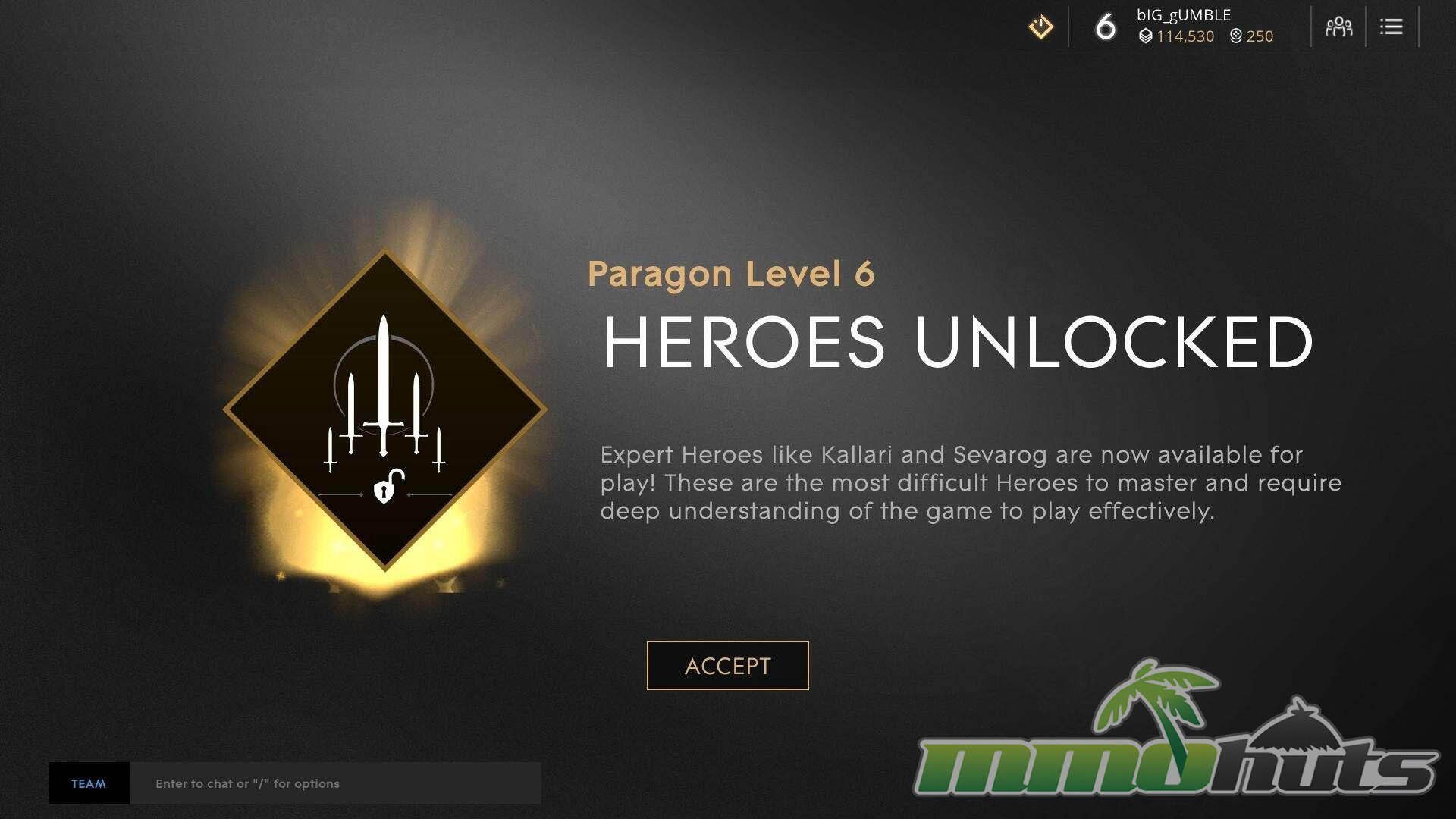Click the 'Paragon Level 6' gold title
1456x819 pixels.
731,274
